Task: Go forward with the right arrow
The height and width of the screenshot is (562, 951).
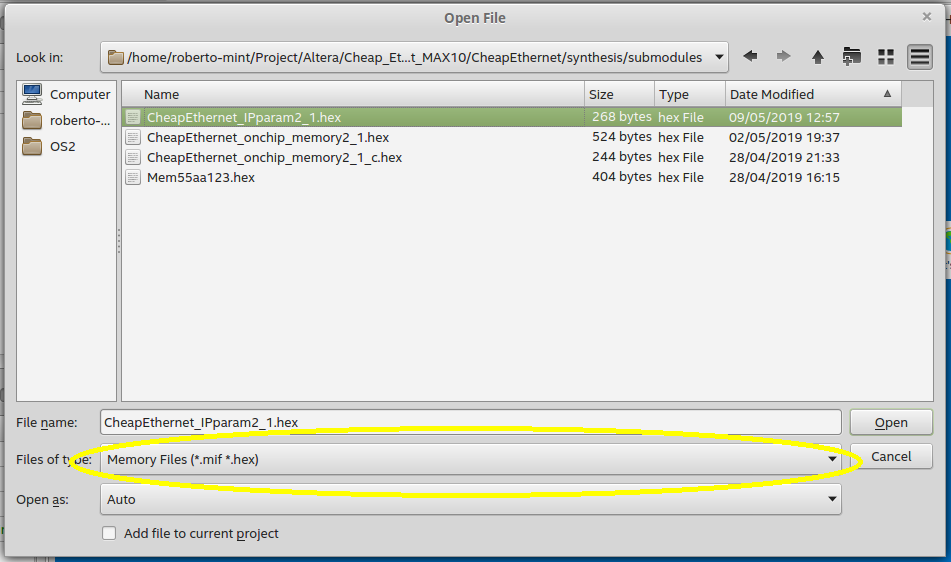Action: pos(784,57)
